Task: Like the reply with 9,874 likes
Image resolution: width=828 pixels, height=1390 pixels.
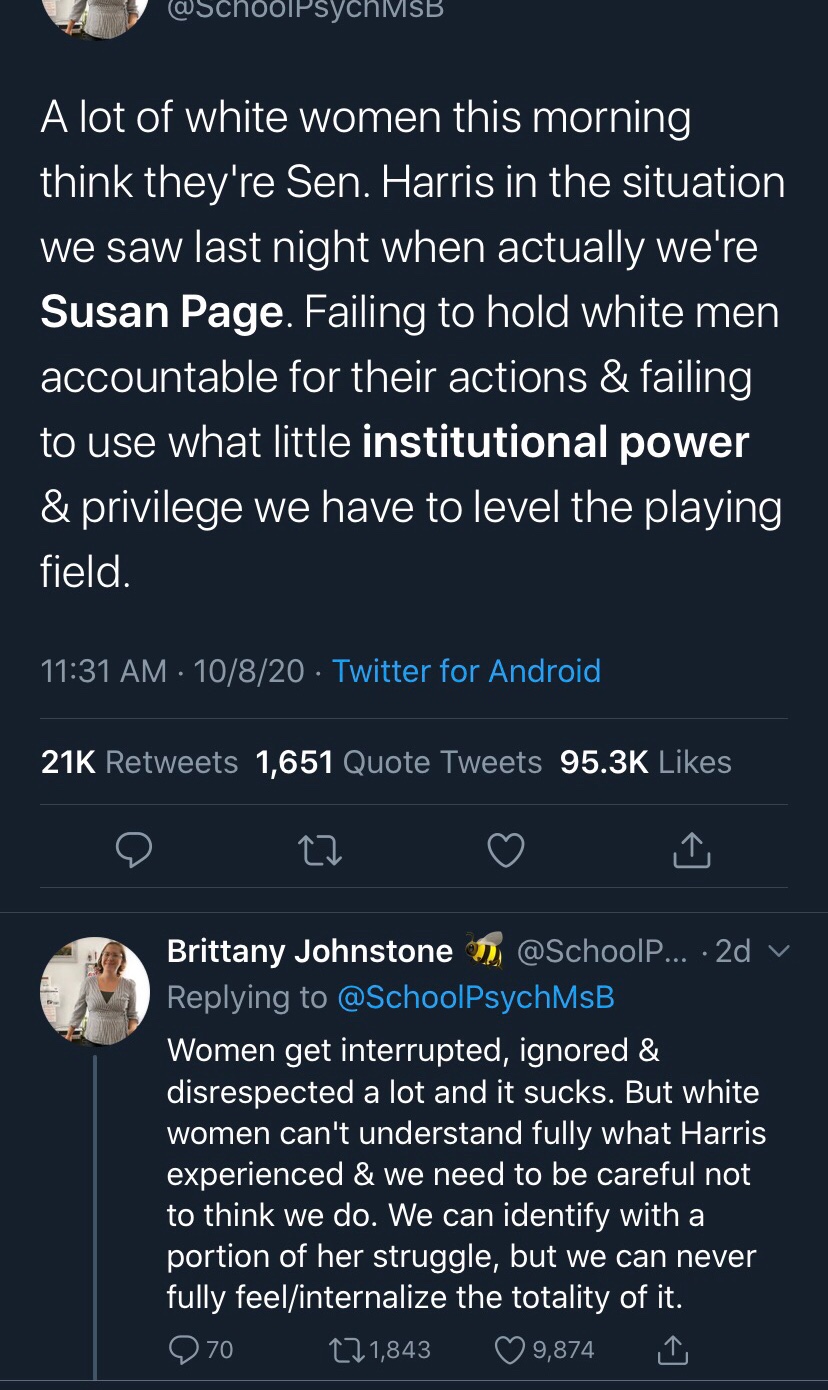Action: point(511,1350)
